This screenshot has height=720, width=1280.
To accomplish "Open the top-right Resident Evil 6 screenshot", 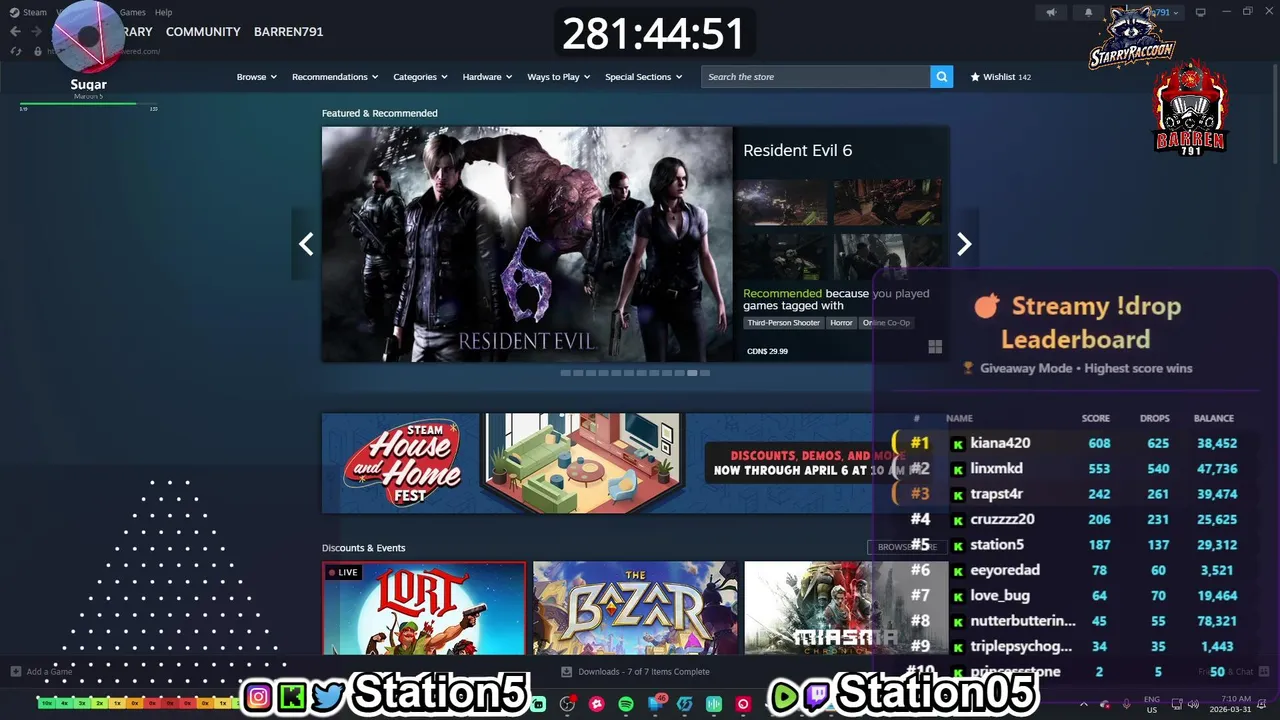I will tap(887, 202).
